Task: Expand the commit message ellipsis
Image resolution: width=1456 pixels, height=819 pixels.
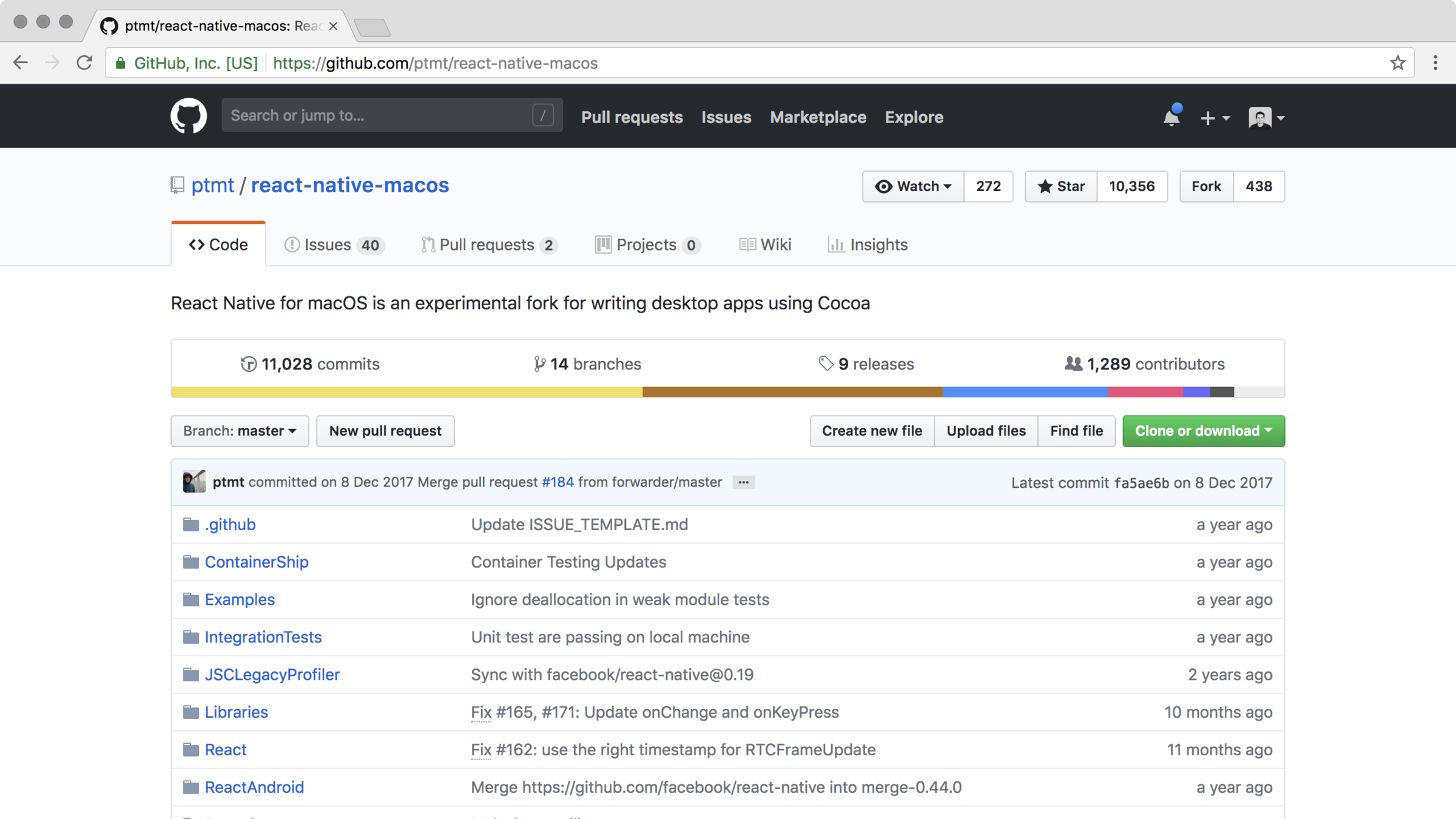Action: point(743,482)
